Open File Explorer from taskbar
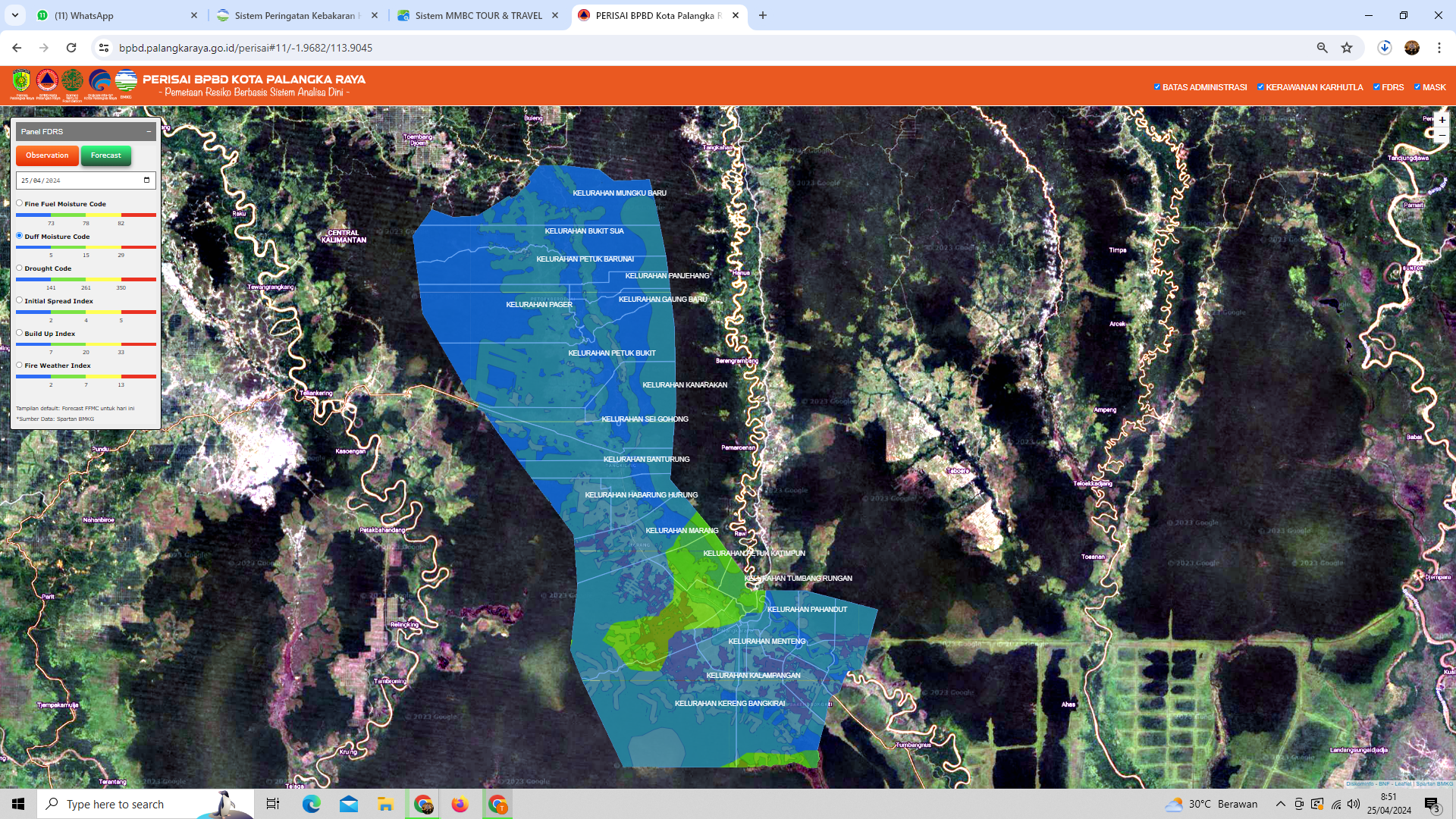The height and width of the screenshot is (819, 1456). tap(385, 804)
